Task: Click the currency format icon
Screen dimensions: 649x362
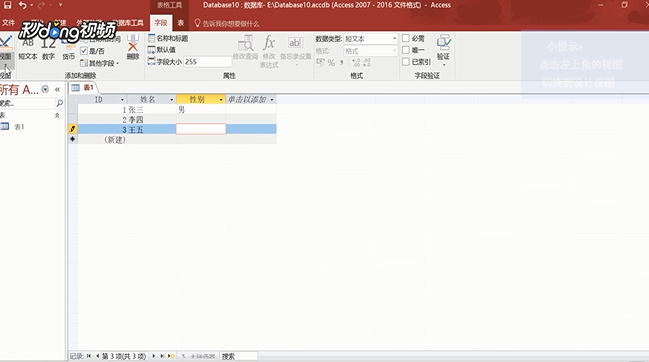Action: click(321, 62)
